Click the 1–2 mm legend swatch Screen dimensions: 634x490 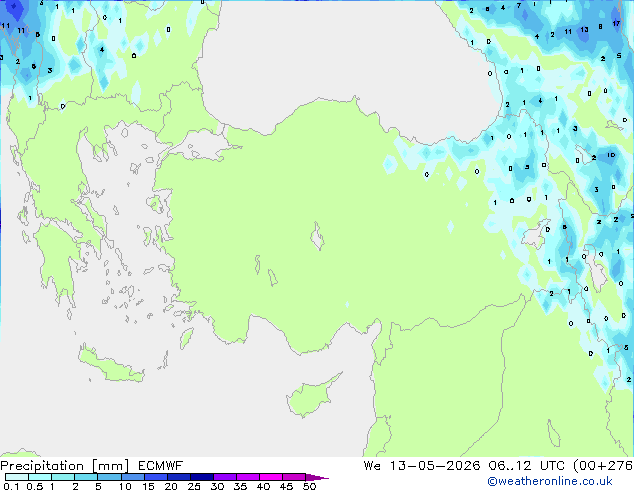coord(63,477)
